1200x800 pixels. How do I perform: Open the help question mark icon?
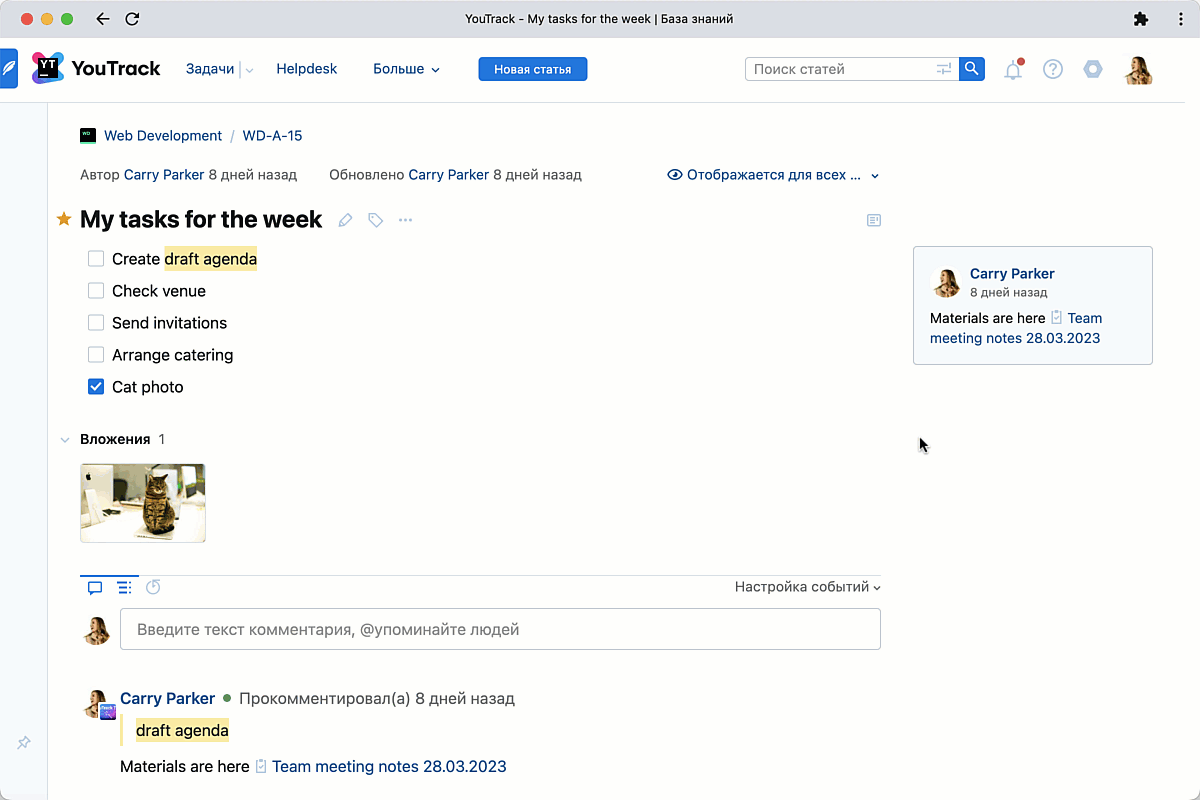(x=1052, y=69)
